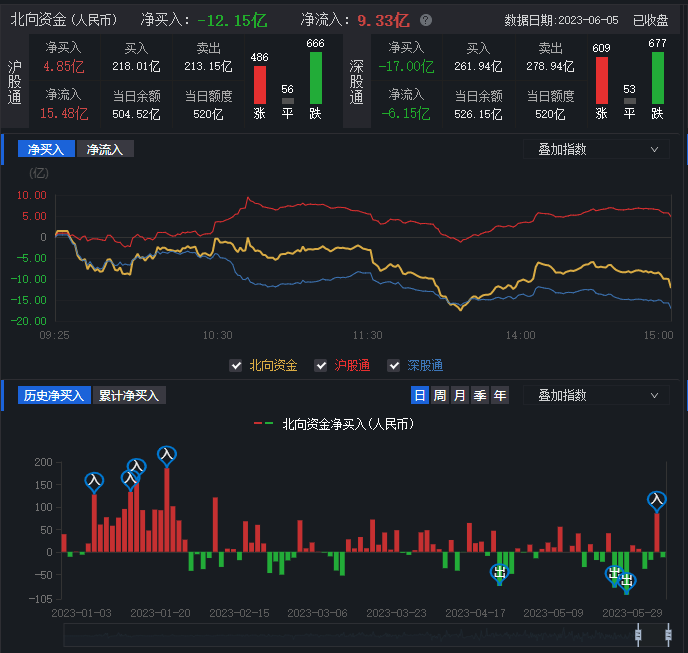Click the tallest 入 marker near 2023-01-20
Viewport: 688px width, 653px height.
pyautogui.click(x=167, y=455)
